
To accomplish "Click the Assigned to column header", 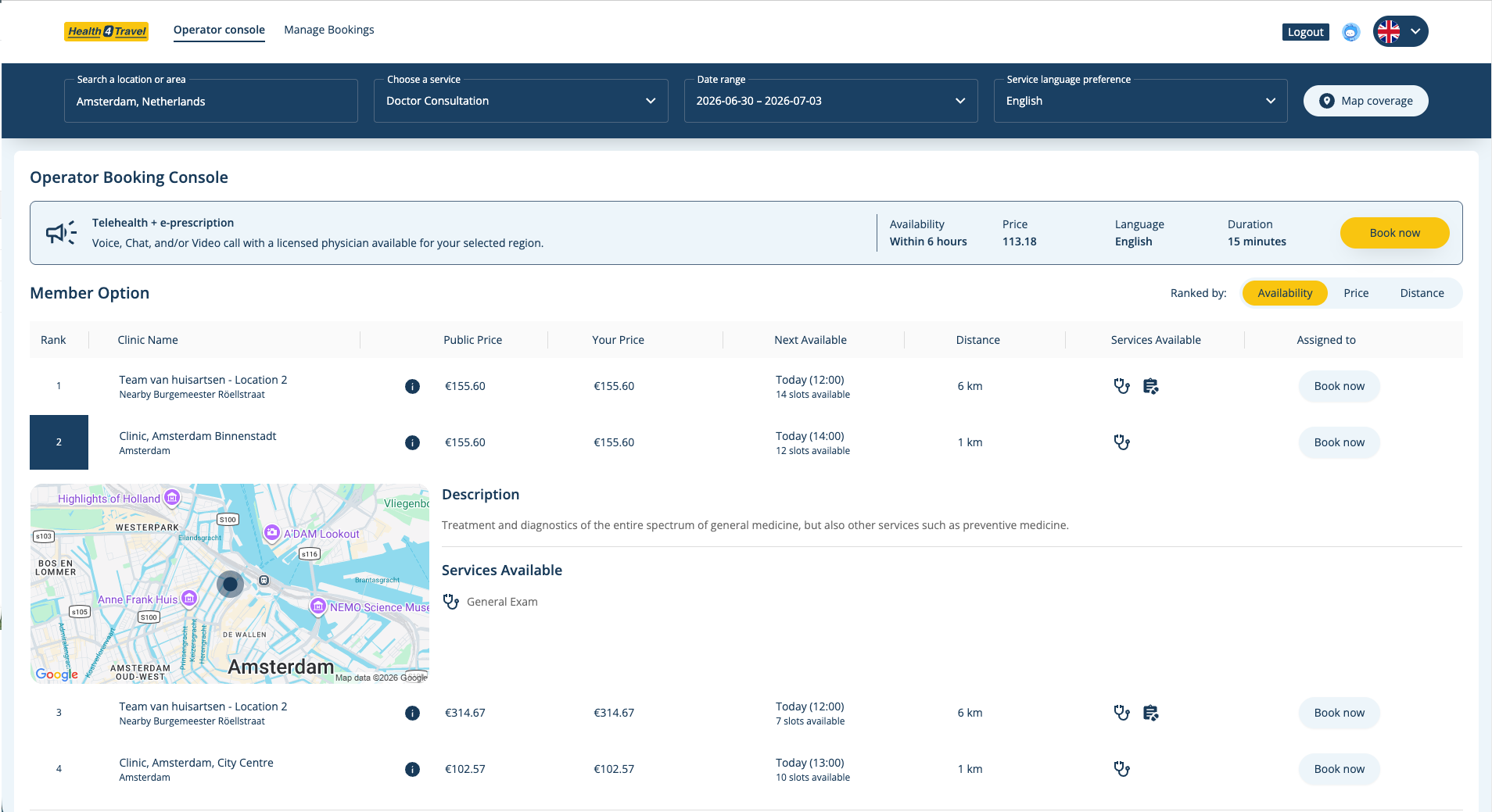I will coord(1326,340).
